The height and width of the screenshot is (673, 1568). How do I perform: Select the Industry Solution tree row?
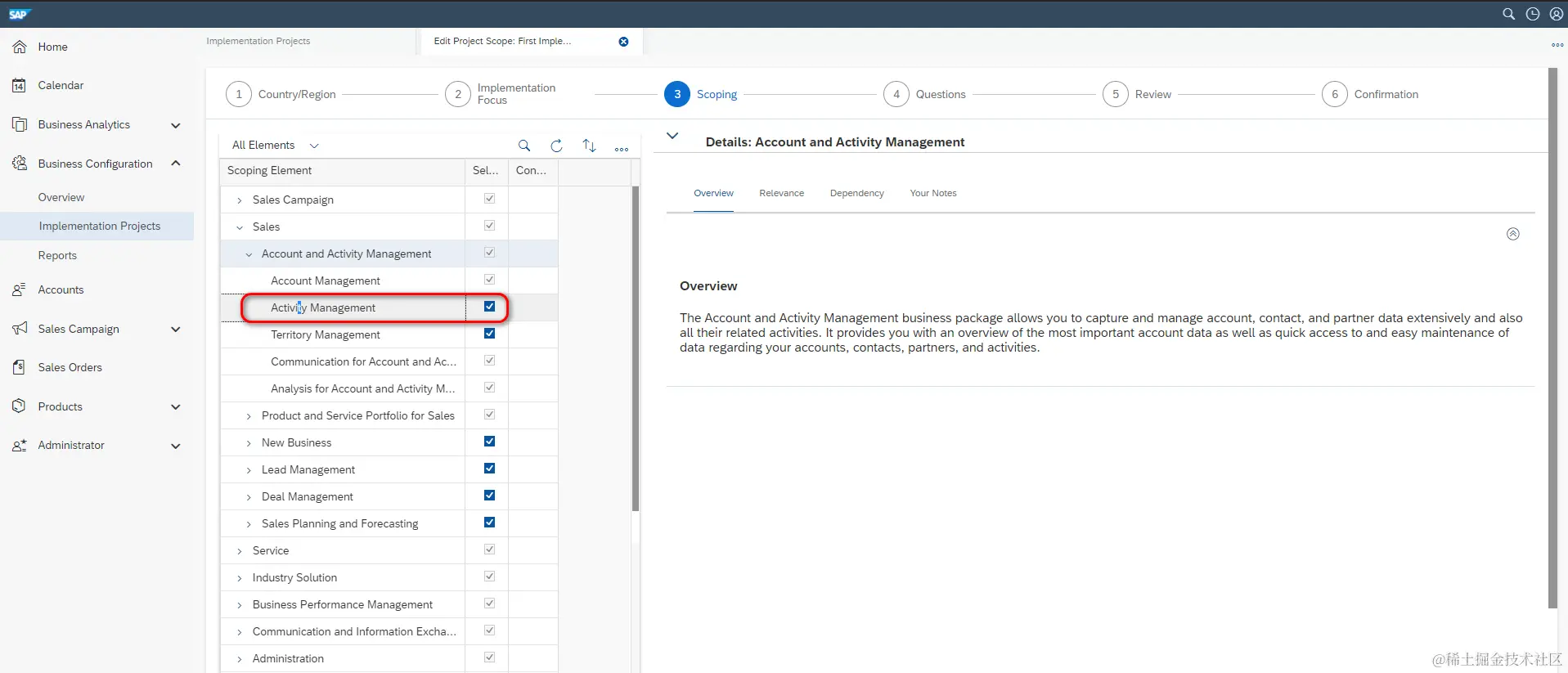click(343, 577)
